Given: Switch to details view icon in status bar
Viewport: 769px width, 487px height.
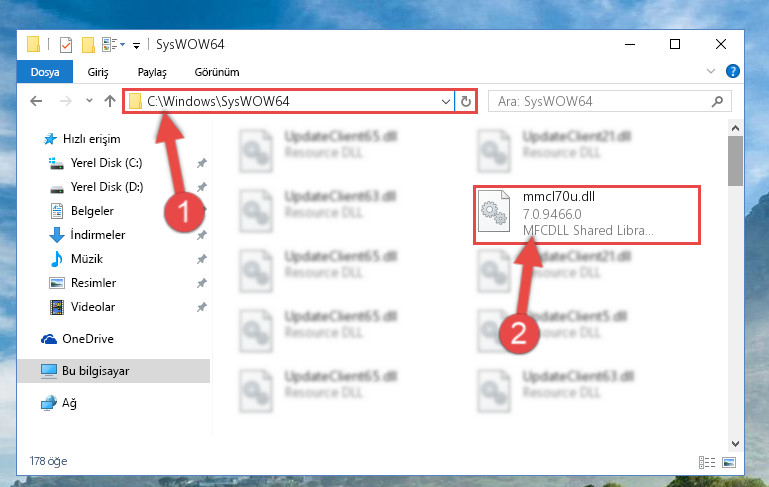Looking at the screenshot, I should [707, 462].
